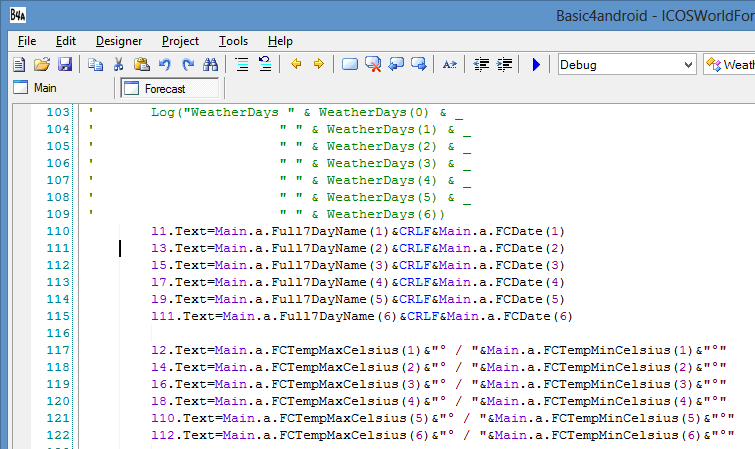Click the l6.Text code on line 119

(x=179, y=384)
